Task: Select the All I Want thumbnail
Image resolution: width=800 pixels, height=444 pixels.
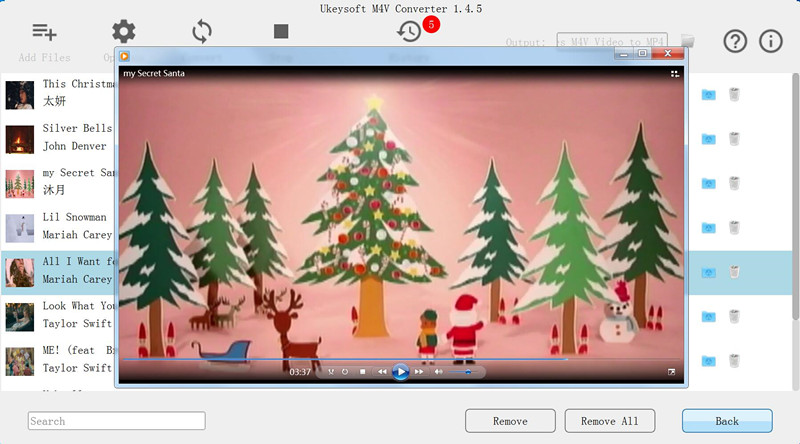Action: 20,272
